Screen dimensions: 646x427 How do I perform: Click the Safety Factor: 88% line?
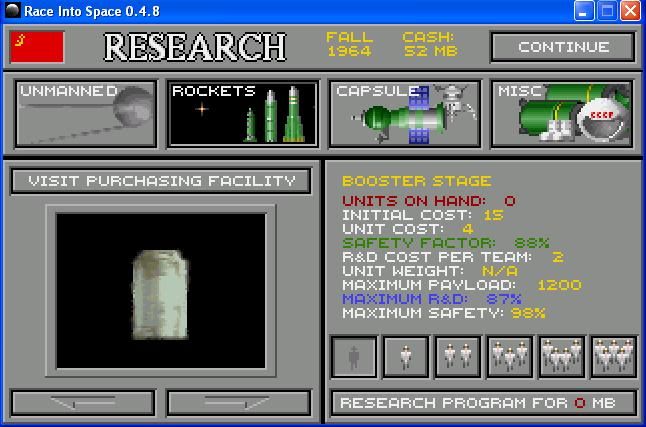[x=446, y=243]
